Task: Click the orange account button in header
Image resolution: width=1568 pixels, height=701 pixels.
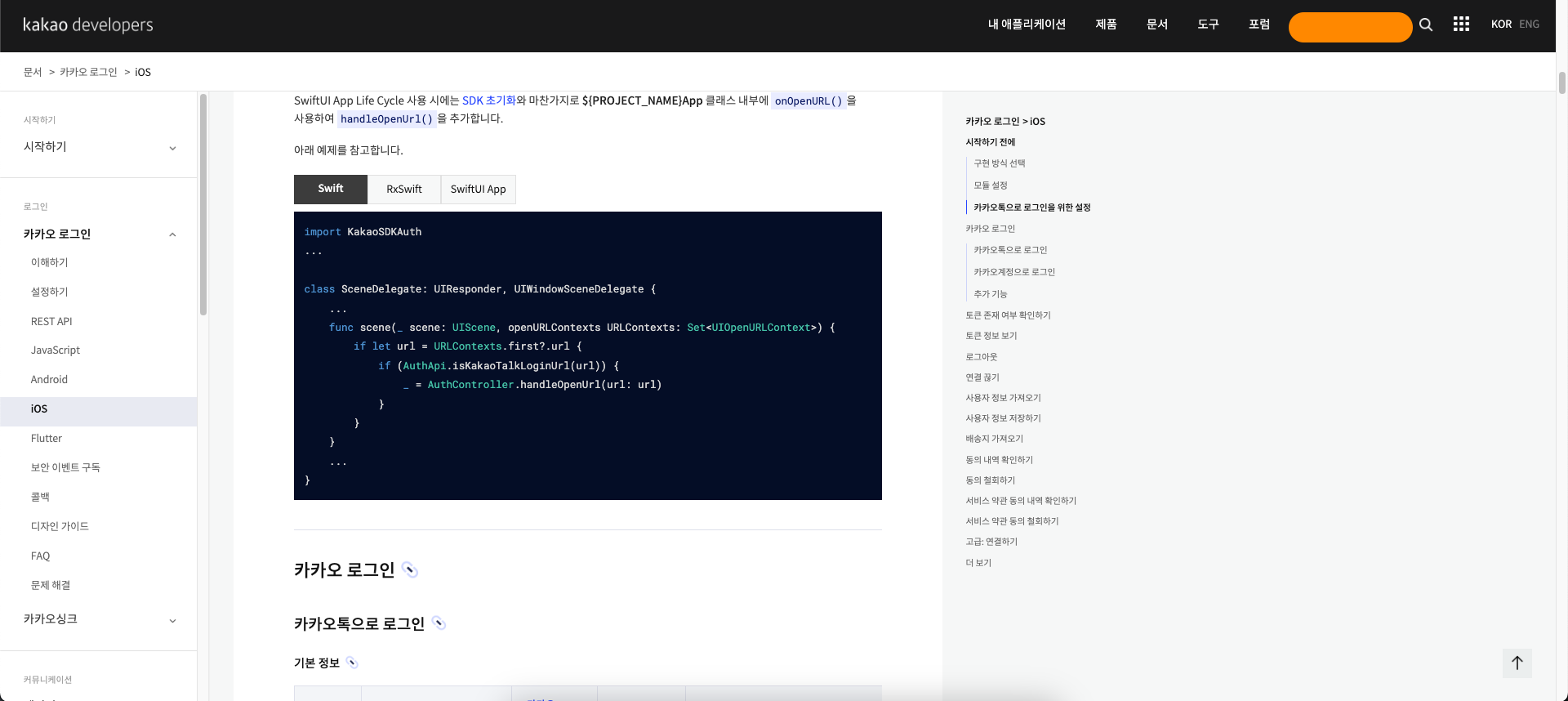Action: pos(1350,27)
